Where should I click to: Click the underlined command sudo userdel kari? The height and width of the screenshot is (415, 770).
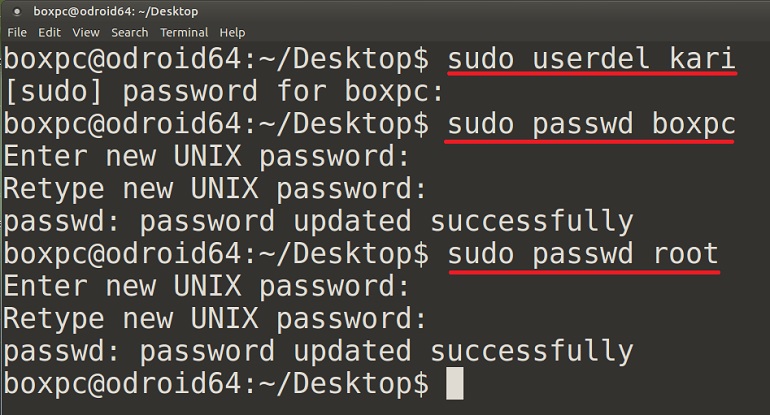tap(591, 59)
